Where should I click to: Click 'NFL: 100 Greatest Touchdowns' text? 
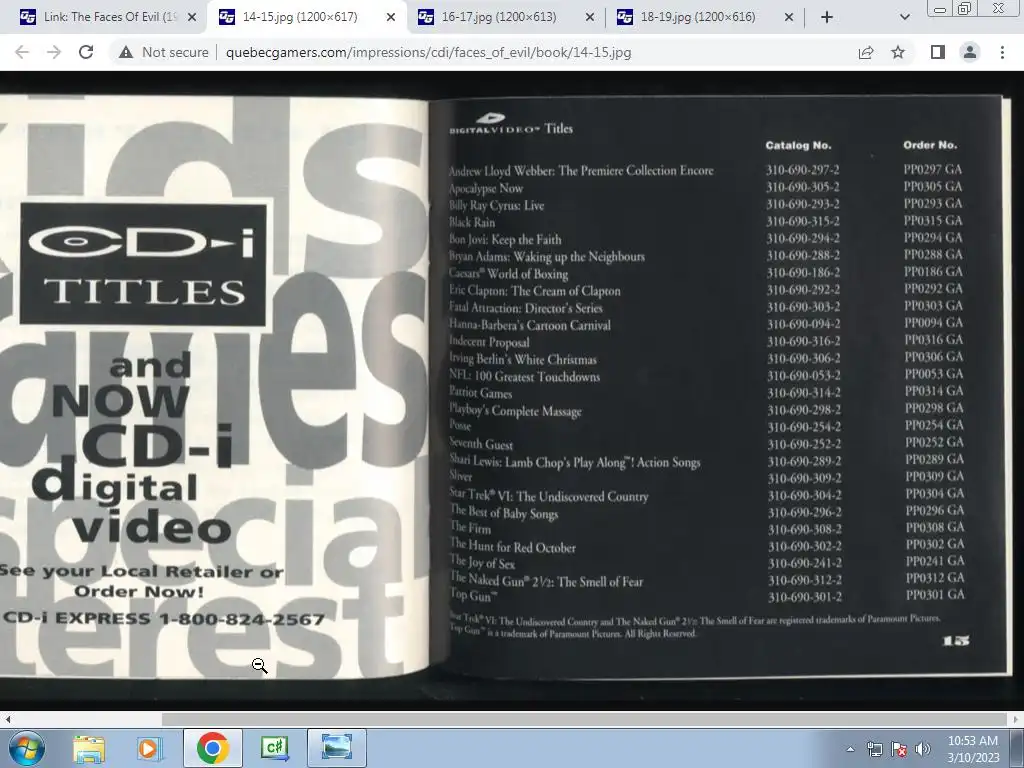click(524, 376)
